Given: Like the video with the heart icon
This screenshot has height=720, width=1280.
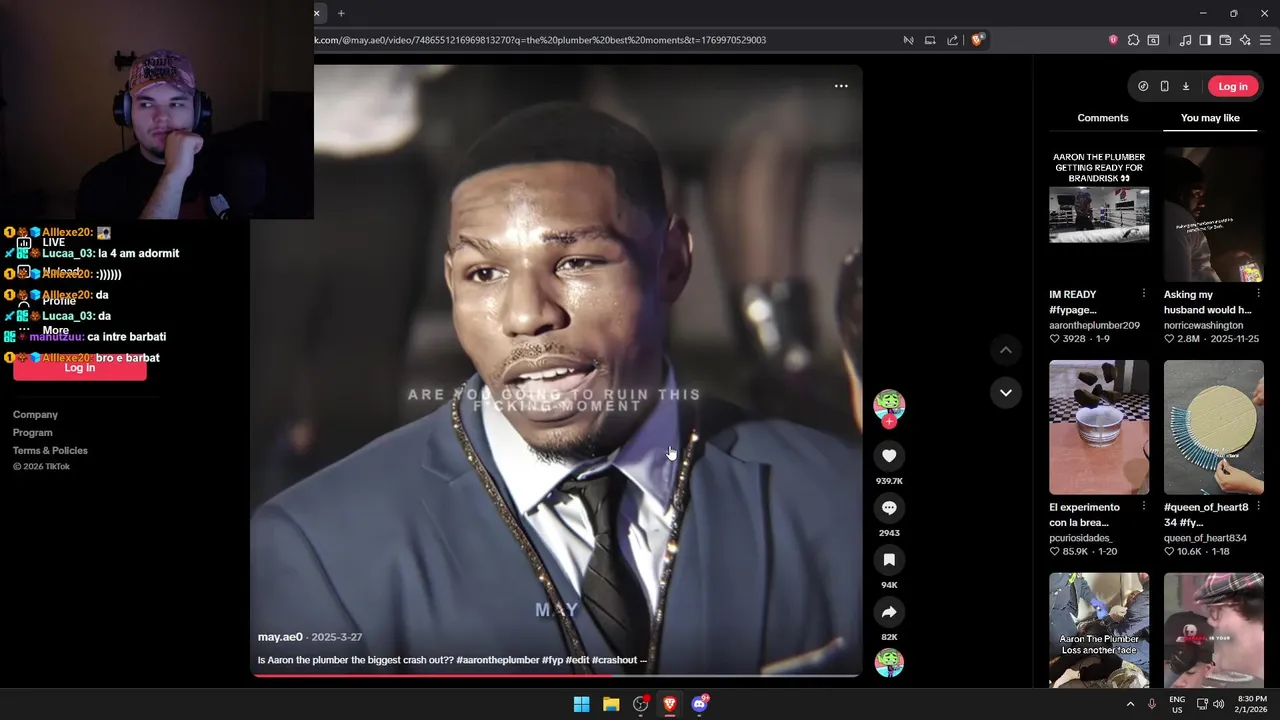Looking at the screenshot, I should (889, 456).
